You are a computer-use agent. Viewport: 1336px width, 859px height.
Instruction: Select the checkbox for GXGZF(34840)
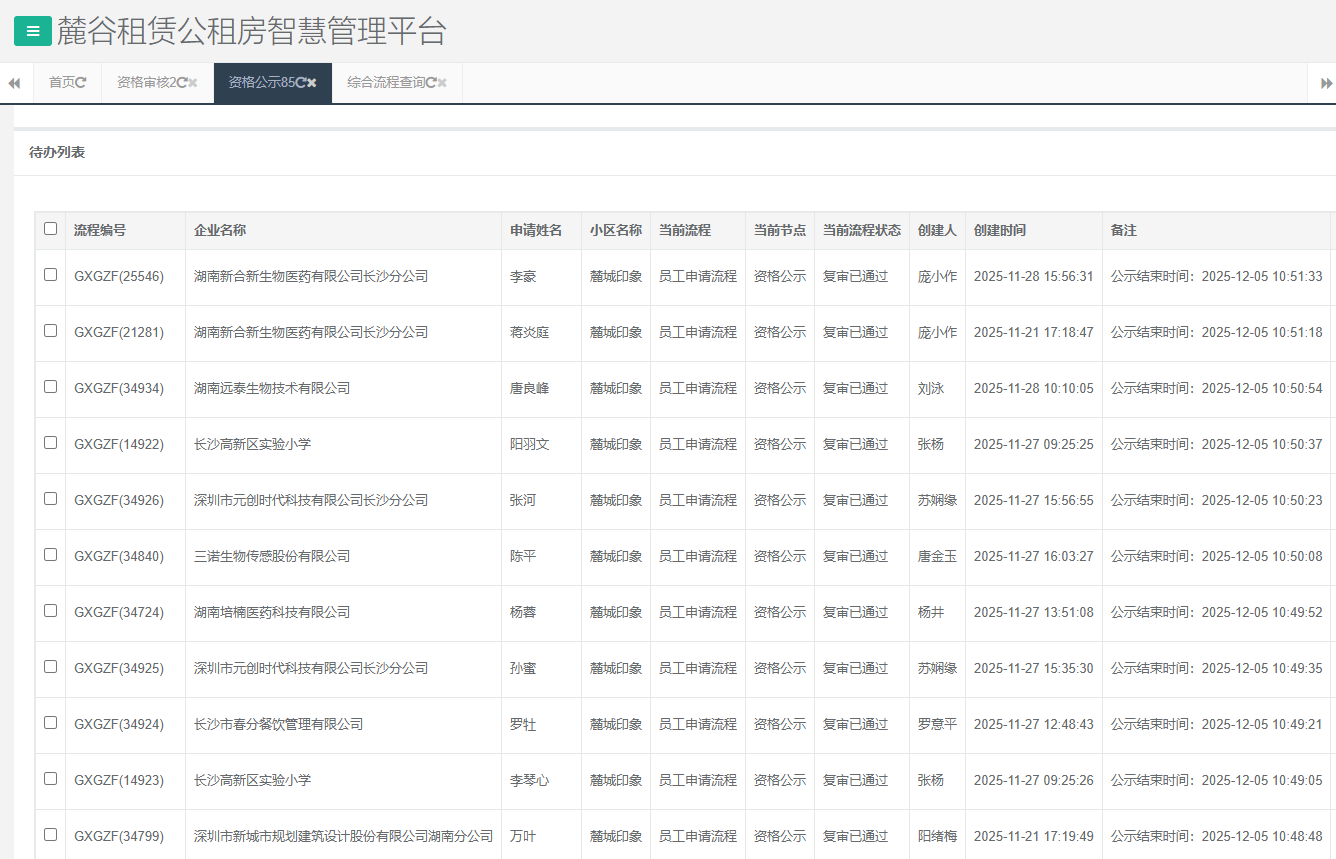51,555
